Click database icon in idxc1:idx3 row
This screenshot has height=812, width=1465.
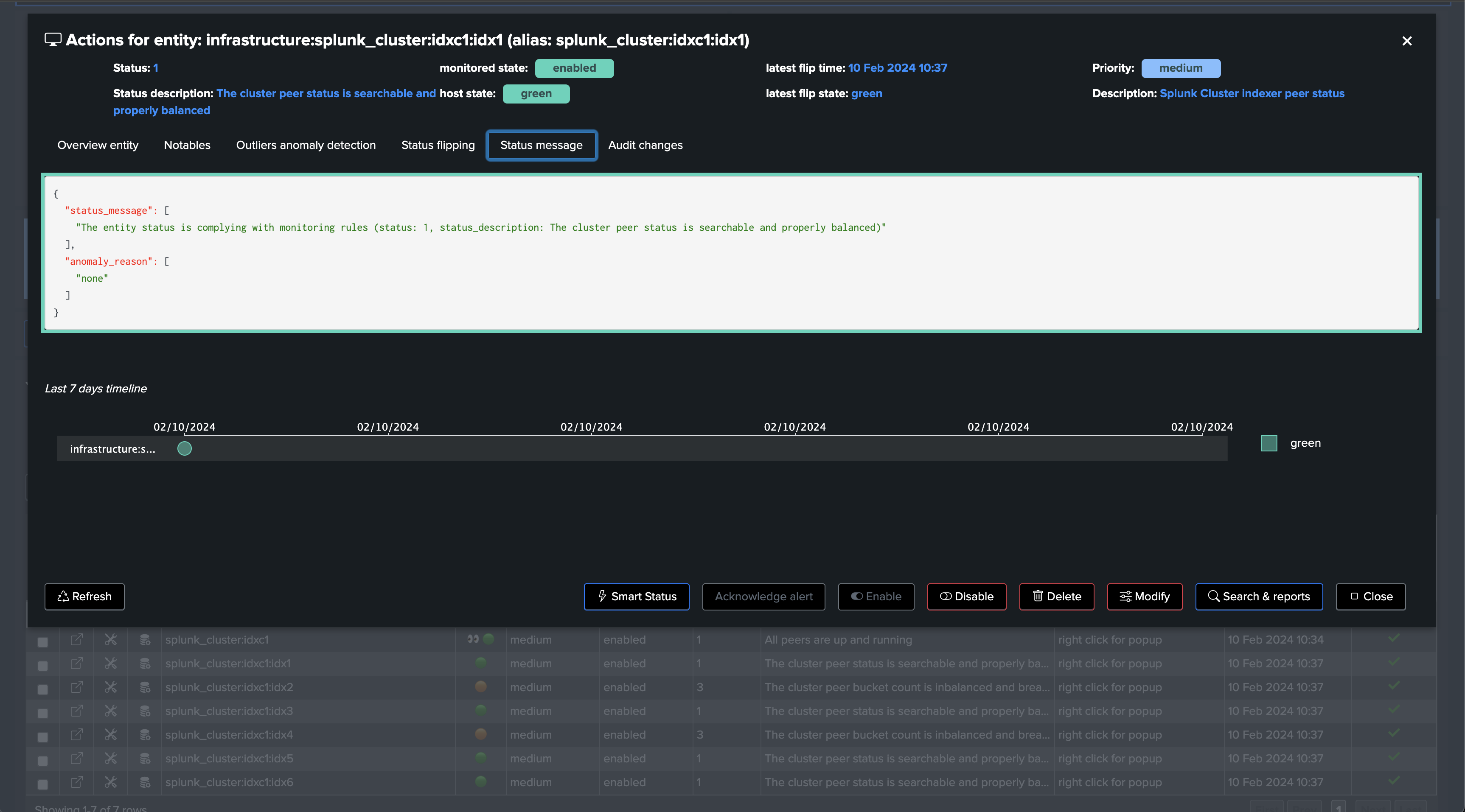tap(145, 711)
